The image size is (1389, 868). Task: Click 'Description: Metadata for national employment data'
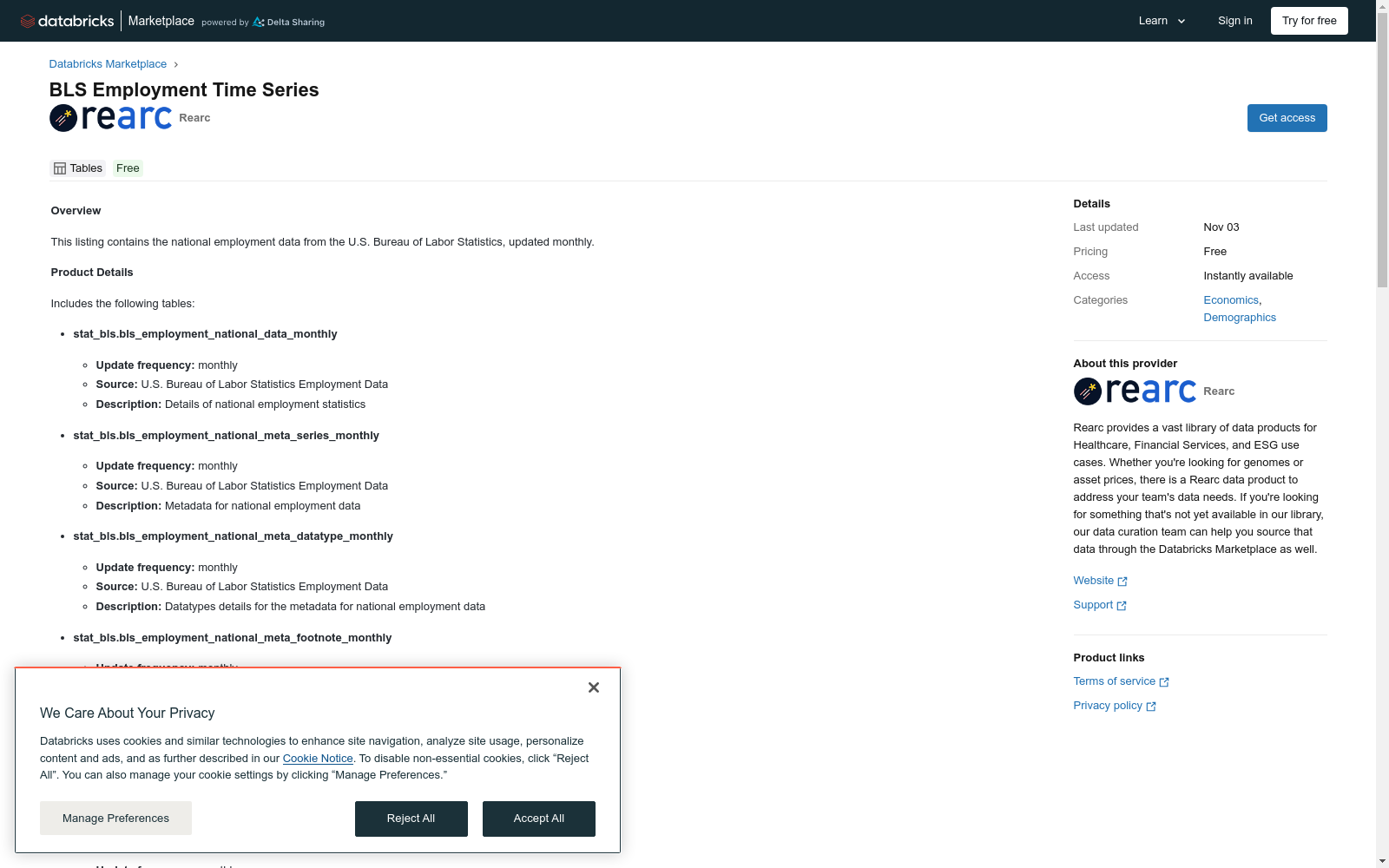click(x=228, y=506)
